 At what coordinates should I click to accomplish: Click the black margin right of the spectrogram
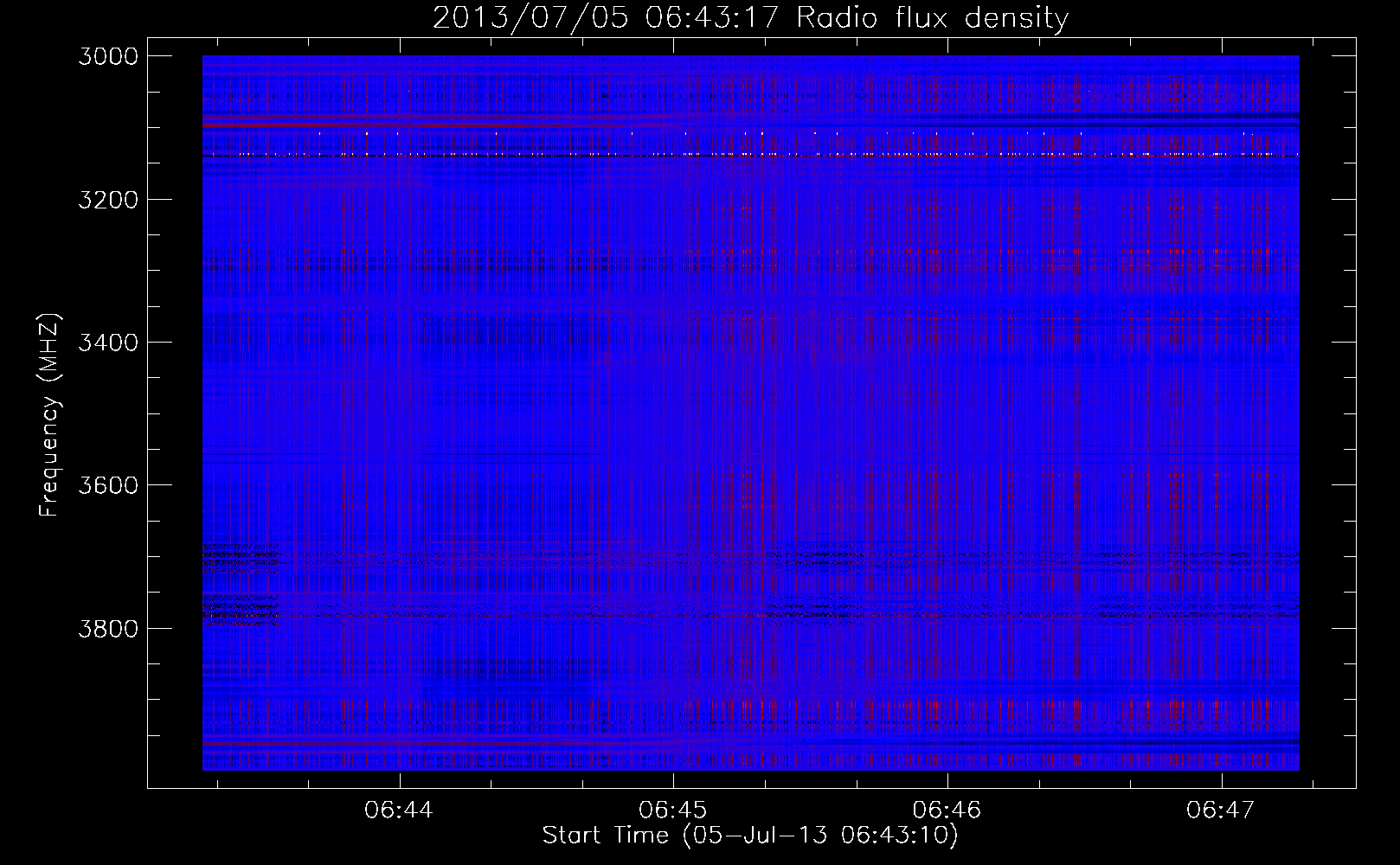pos(1327,415)
